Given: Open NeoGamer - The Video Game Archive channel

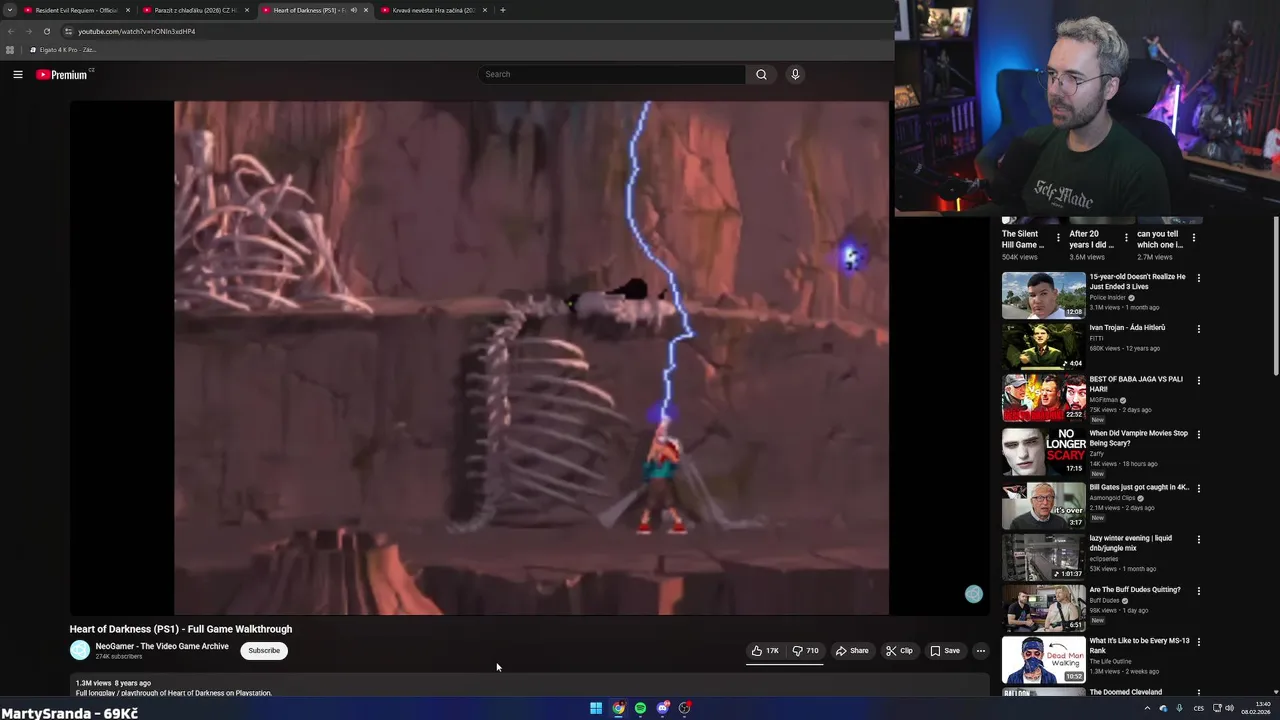Looking at the screenshot, I should pyautogui.click(x=162, y=646).
